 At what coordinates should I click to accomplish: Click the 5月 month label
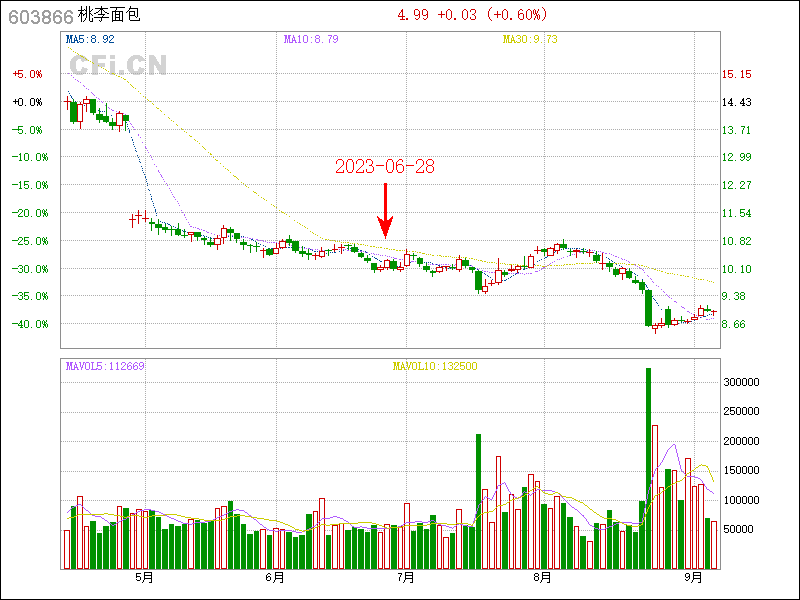[145, 578]
